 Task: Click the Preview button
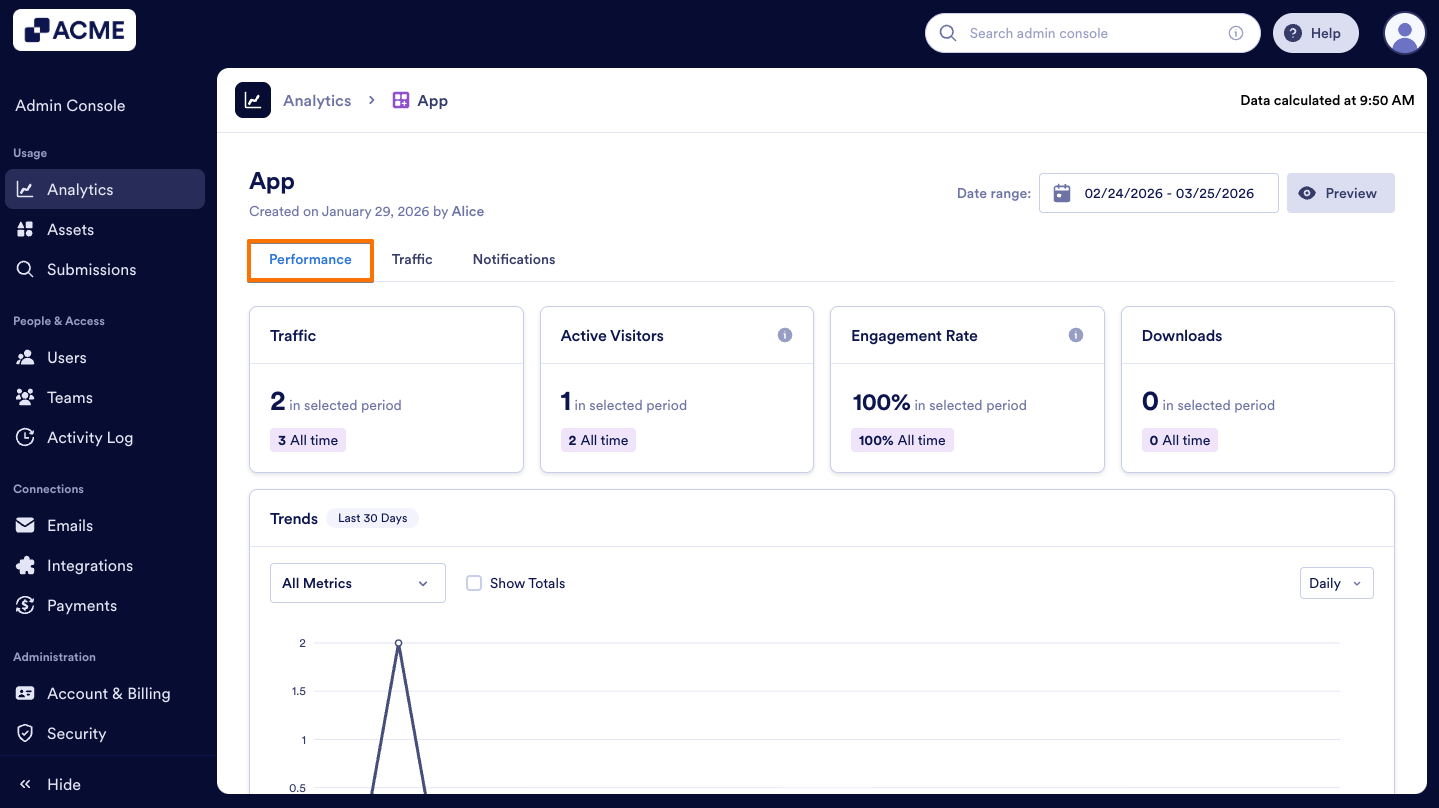click(1340, 192)
